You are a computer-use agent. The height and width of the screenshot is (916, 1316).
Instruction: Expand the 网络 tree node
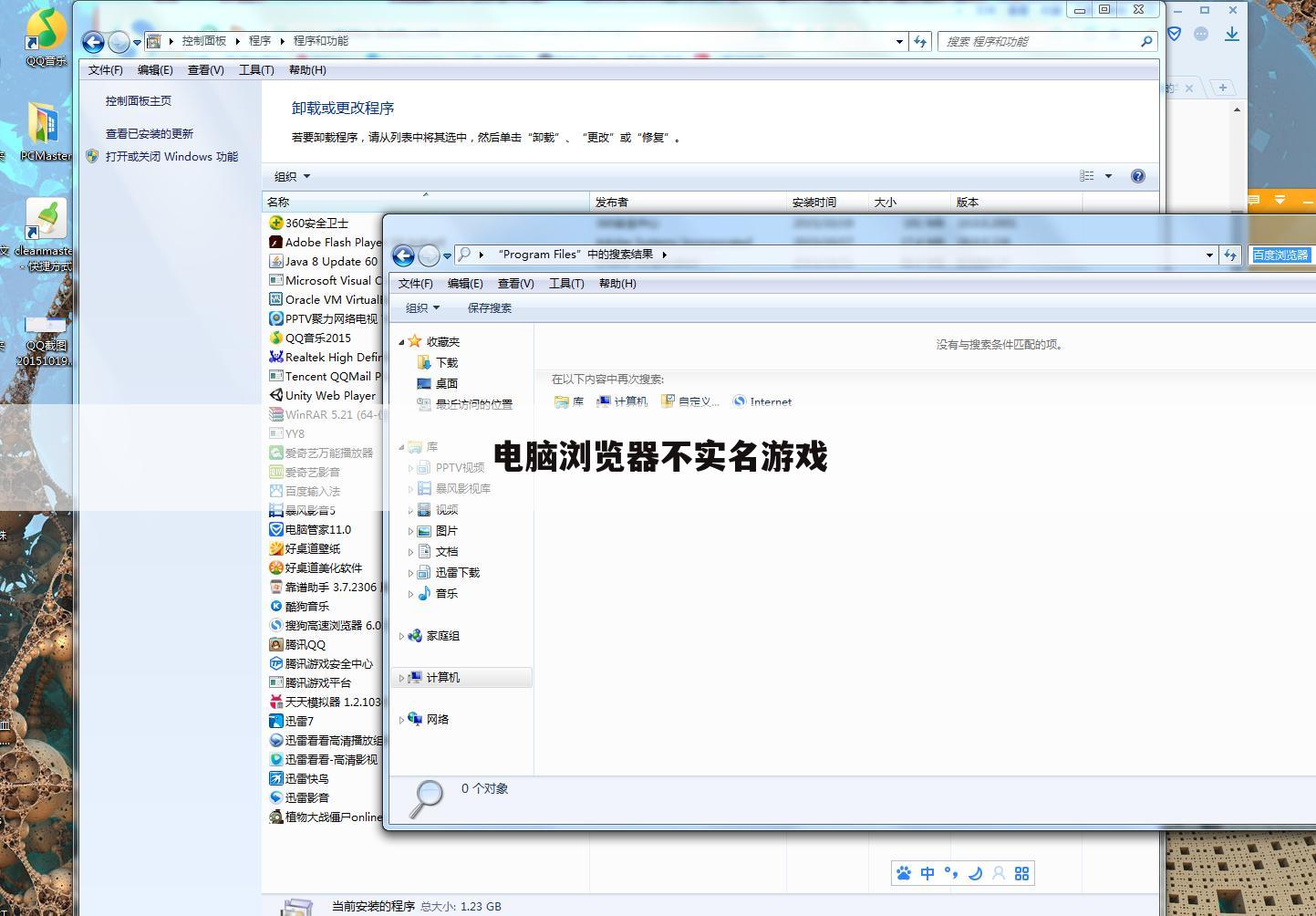tap(401, 720)
